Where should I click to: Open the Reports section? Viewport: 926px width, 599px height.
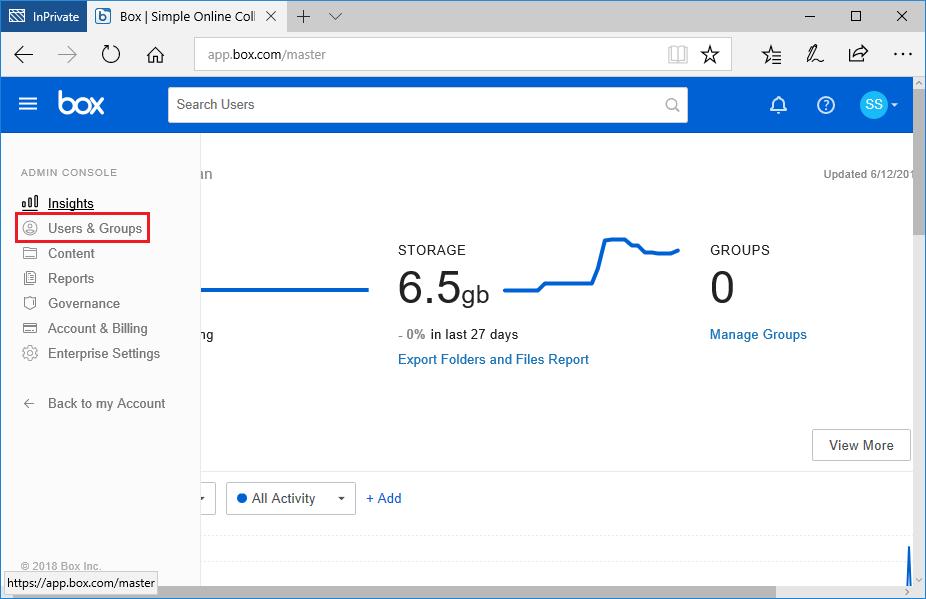(71, 278)
